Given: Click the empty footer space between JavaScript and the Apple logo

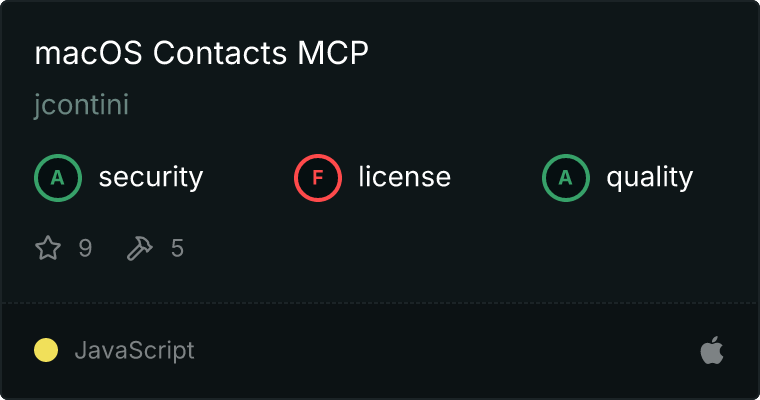Looking at the screenshot, I should (x=446, y=350).
